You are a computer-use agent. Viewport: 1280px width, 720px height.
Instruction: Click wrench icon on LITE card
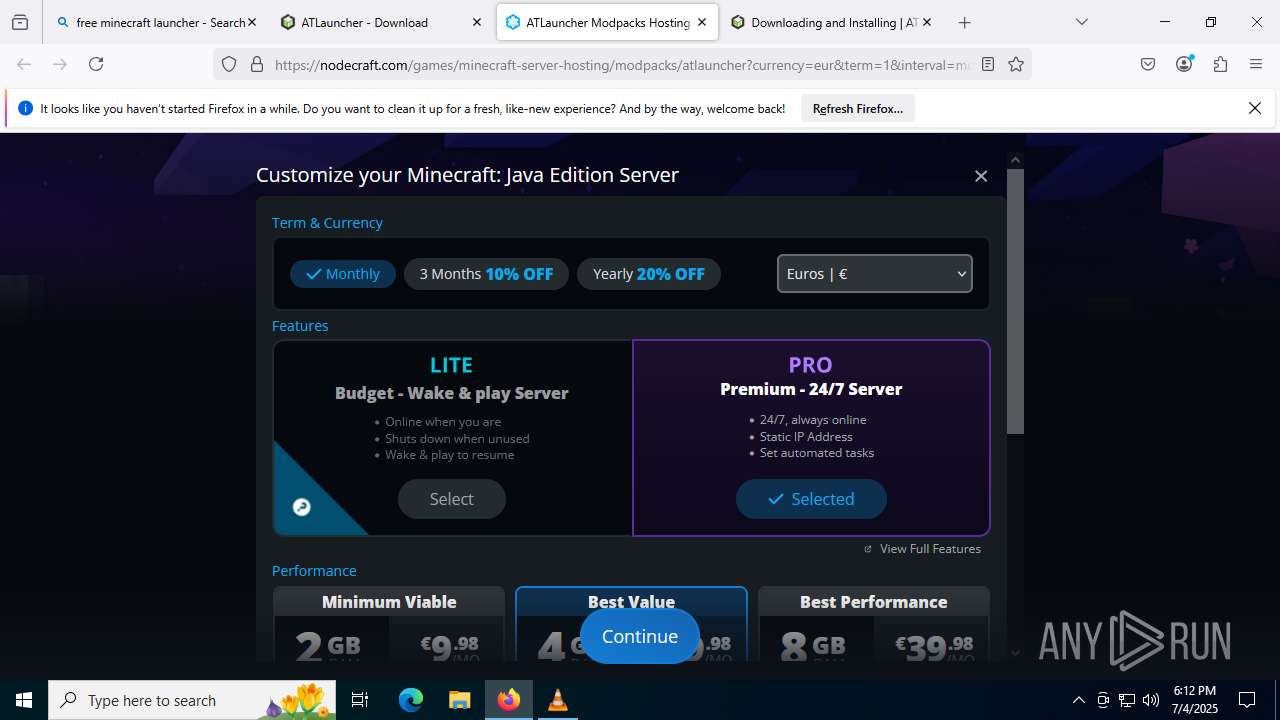(x=302, y=507)
